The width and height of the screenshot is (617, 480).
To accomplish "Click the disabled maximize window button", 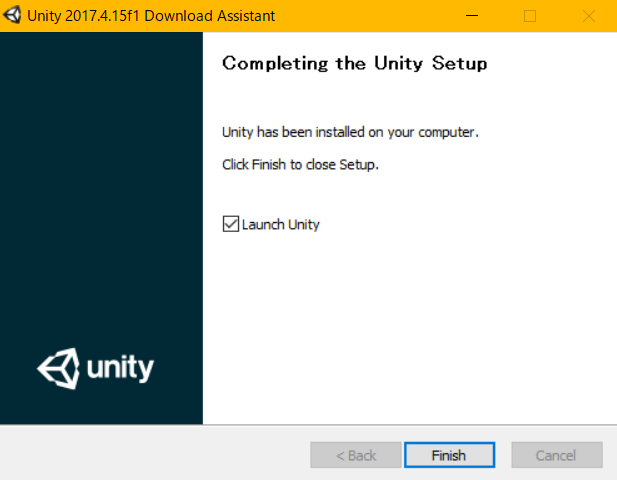I will 530,16.
